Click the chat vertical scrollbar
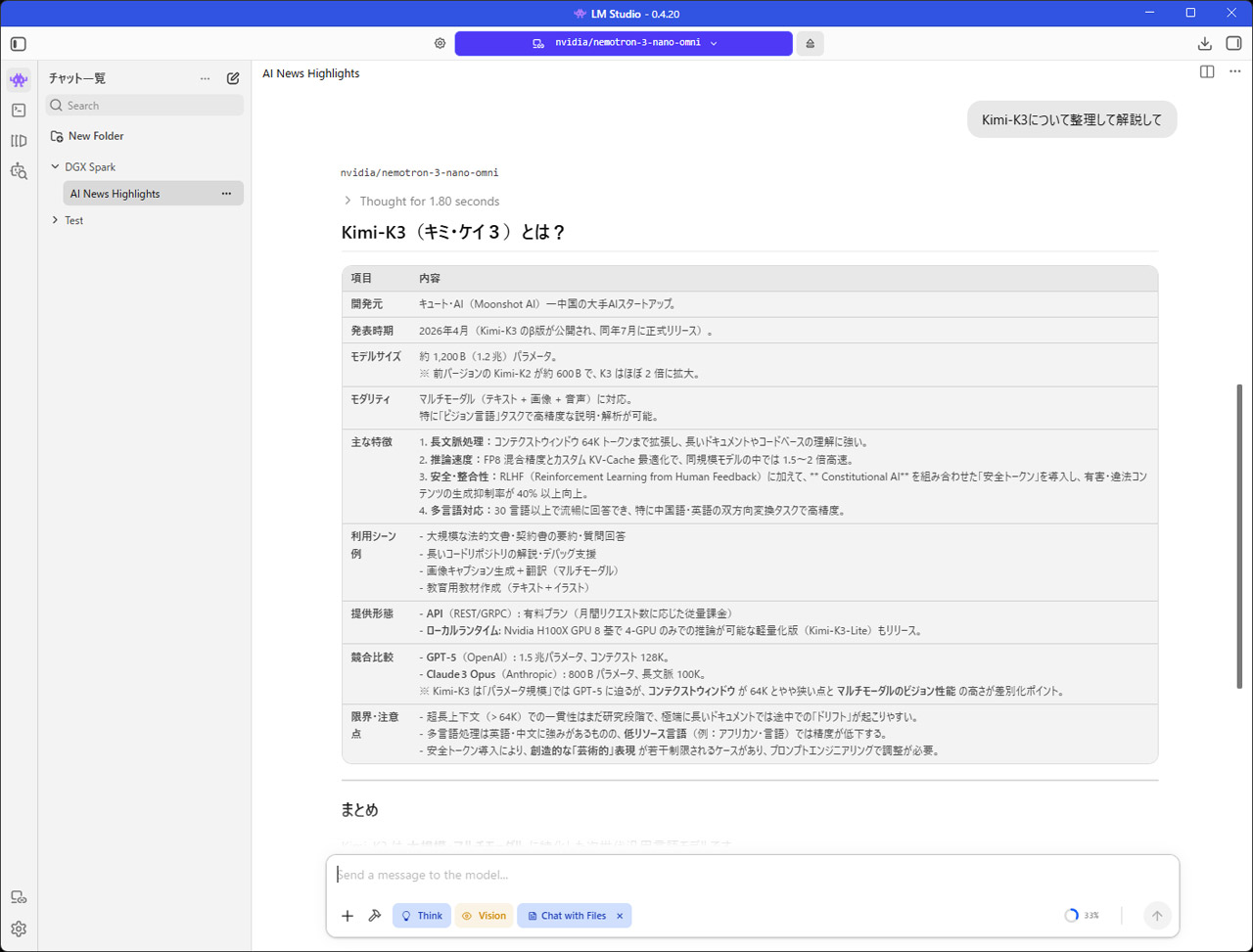 coord(1239,537)
